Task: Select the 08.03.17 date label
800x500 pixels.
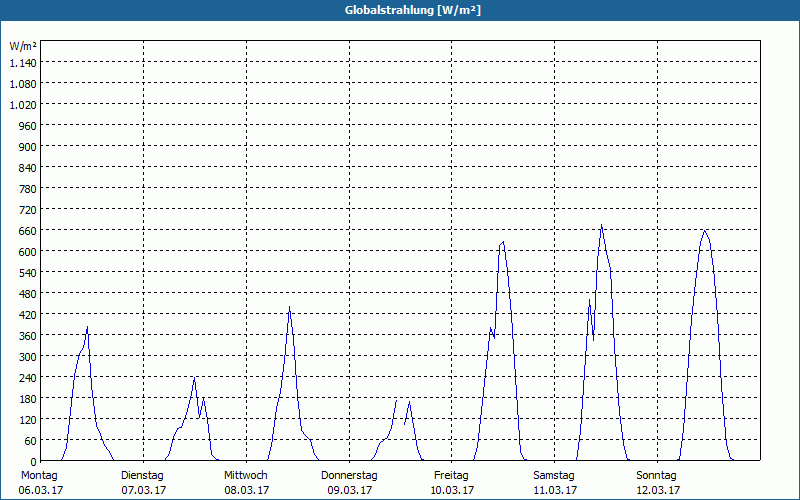Action: (247, 490)
